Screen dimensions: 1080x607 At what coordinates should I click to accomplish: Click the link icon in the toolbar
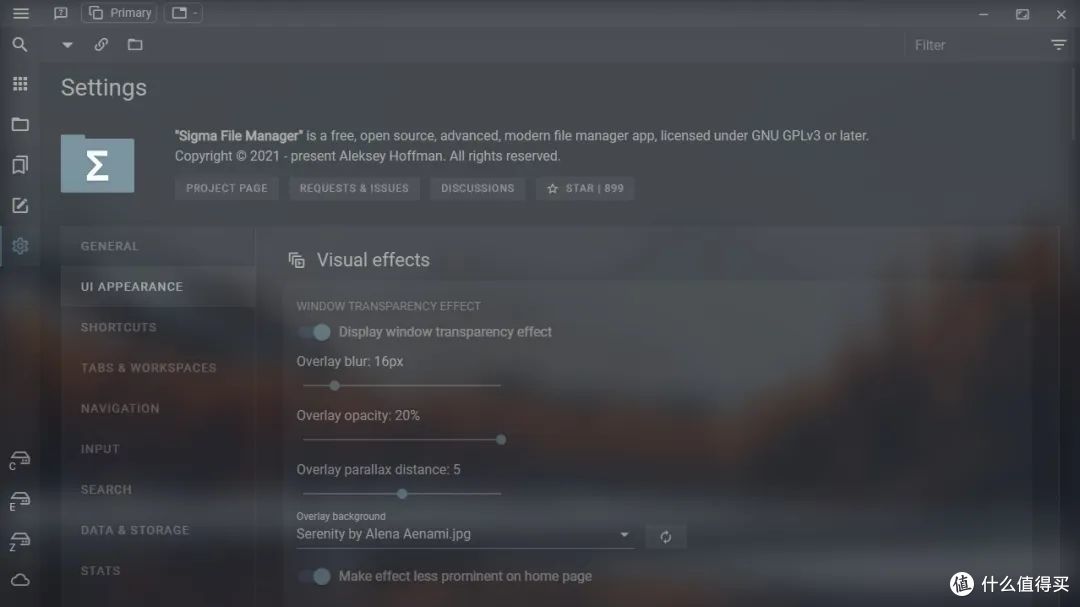(101, 45)
